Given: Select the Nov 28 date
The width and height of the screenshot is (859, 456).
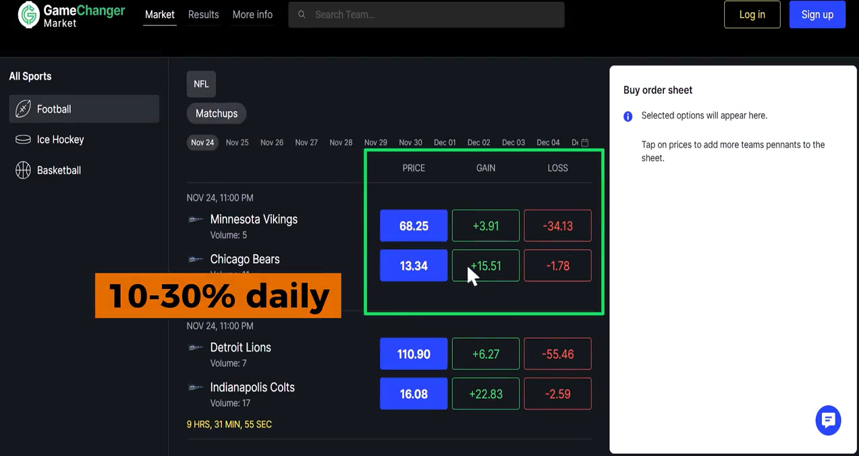Looking at the screenshot, I should coord(341,142).
